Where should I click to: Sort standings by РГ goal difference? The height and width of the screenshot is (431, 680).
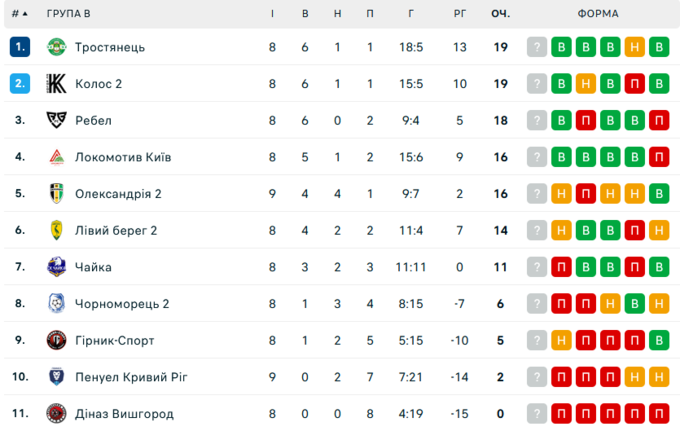[460, 14]
